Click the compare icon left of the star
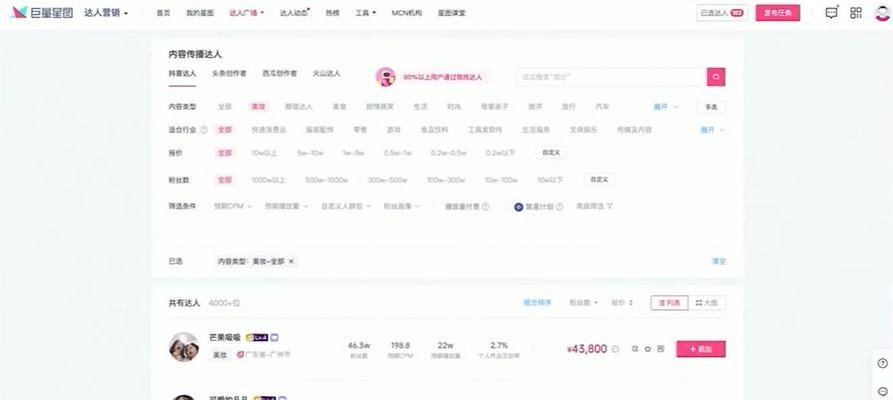 click(x=635, y=349)
